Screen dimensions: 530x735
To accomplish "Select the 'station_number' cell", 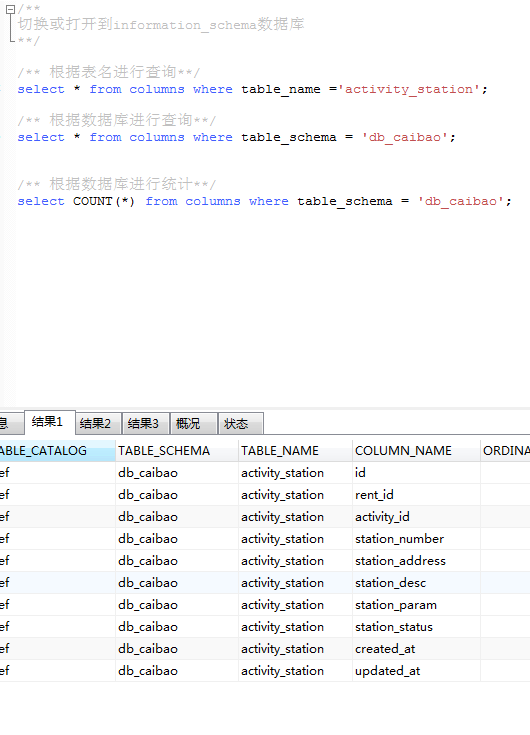I will [x=416, y=539].
